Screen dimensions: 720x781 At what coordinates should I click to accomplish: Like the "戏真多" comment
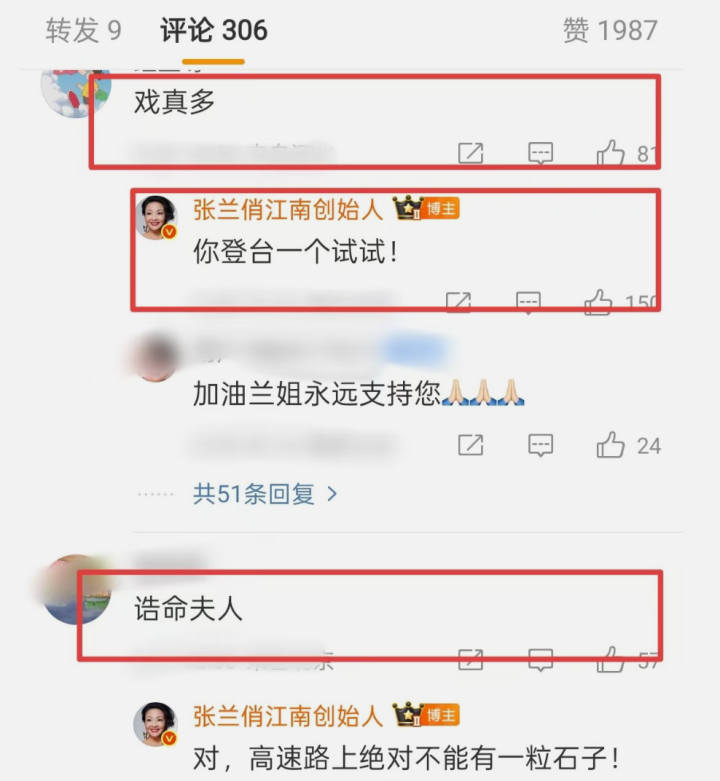click(x=610, y=152)
